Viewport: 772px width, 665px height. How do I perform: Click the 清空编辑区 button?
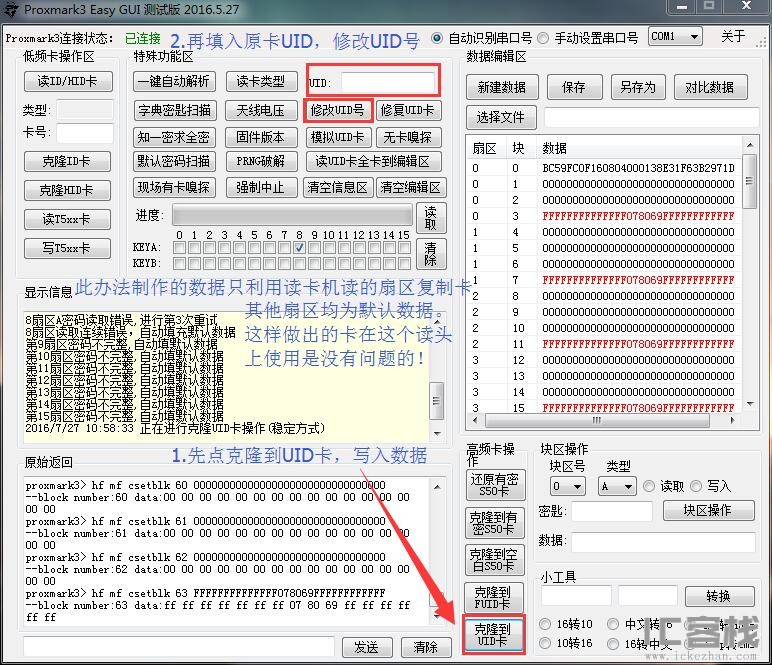pyautogui.click(x=411, y=187)
